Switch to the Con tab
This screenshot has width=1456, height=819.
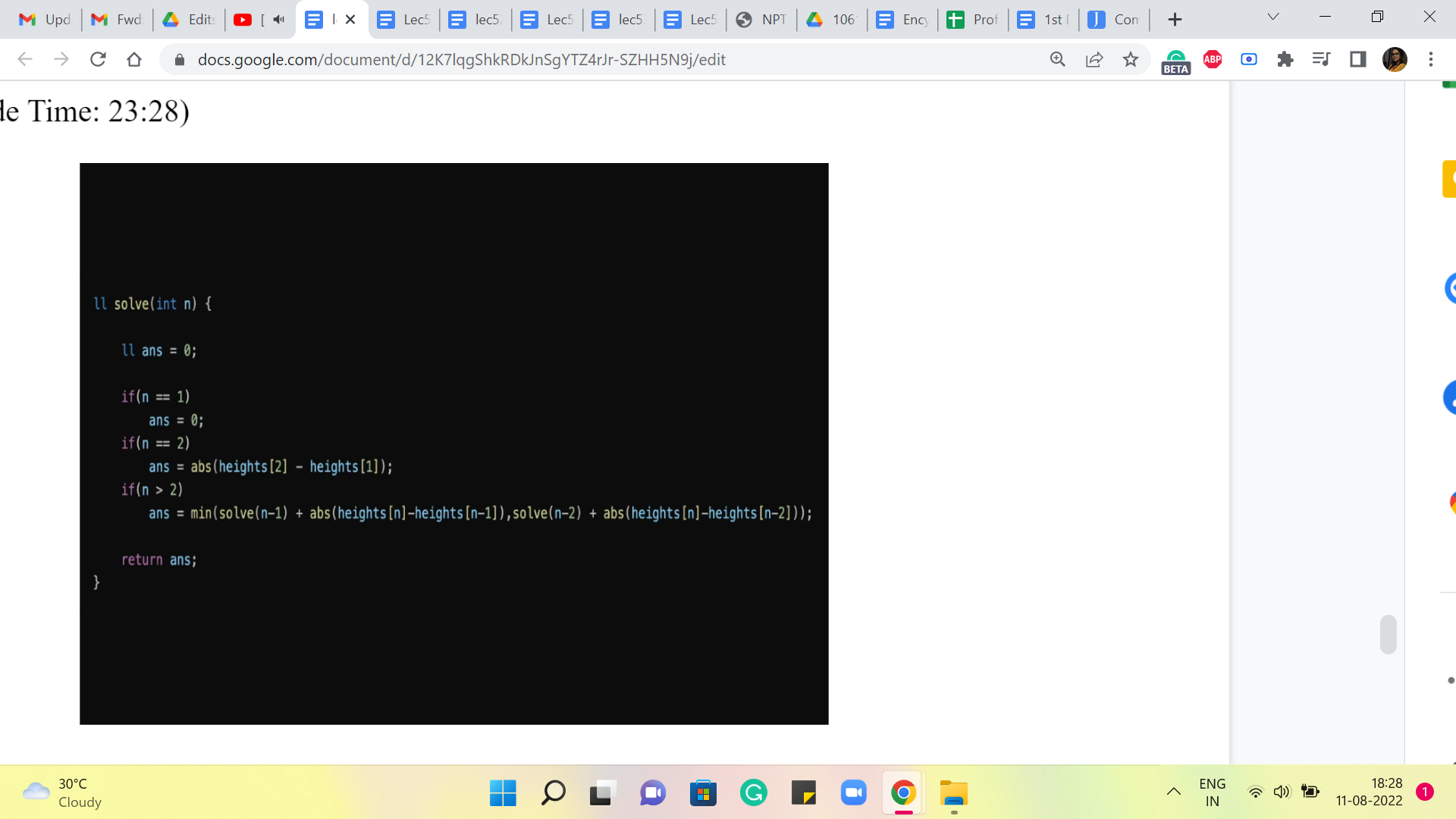click(1115, 20)
